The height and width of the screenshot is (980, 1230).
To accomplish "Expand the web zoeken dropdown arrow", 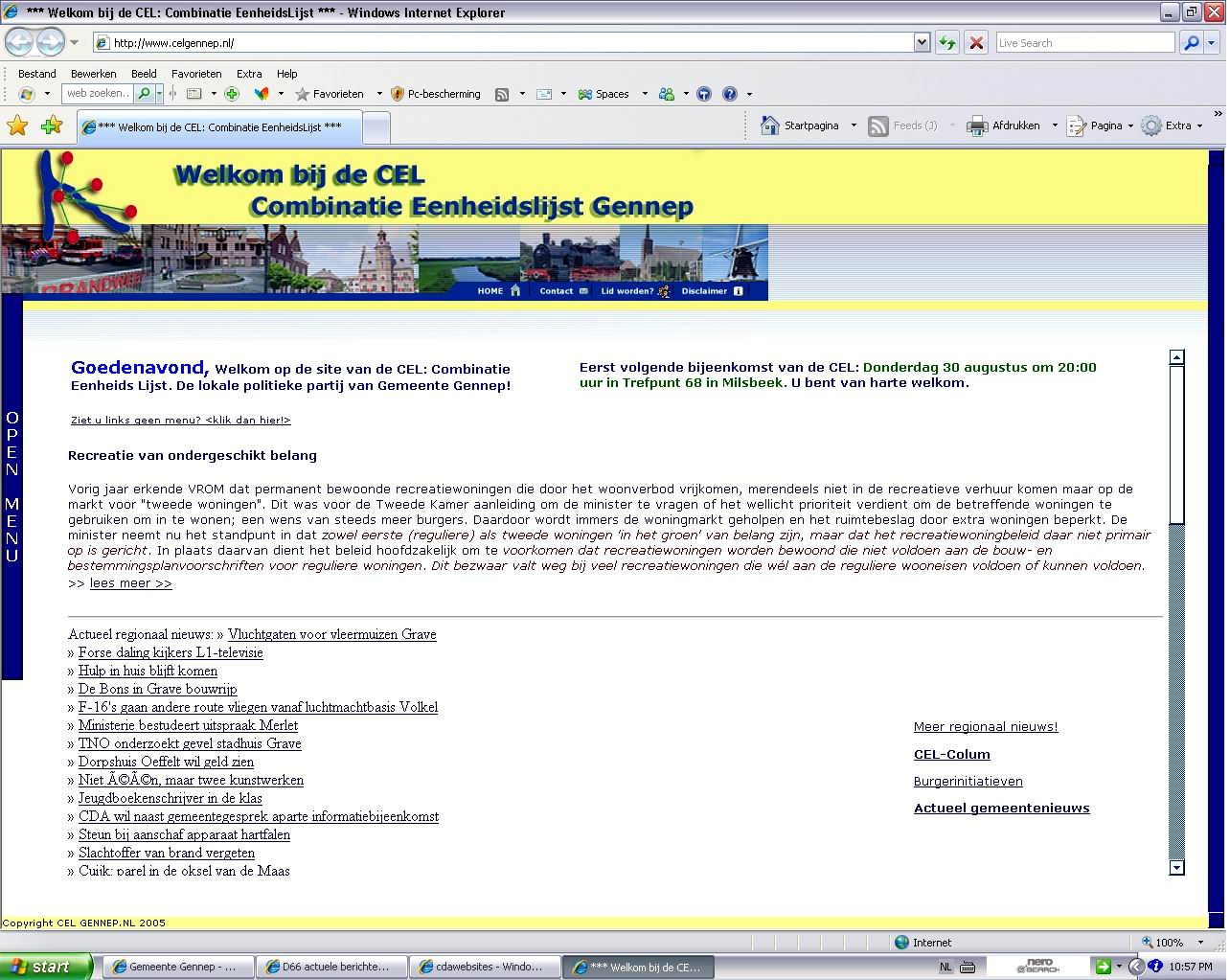I will (x=159, y=94).
